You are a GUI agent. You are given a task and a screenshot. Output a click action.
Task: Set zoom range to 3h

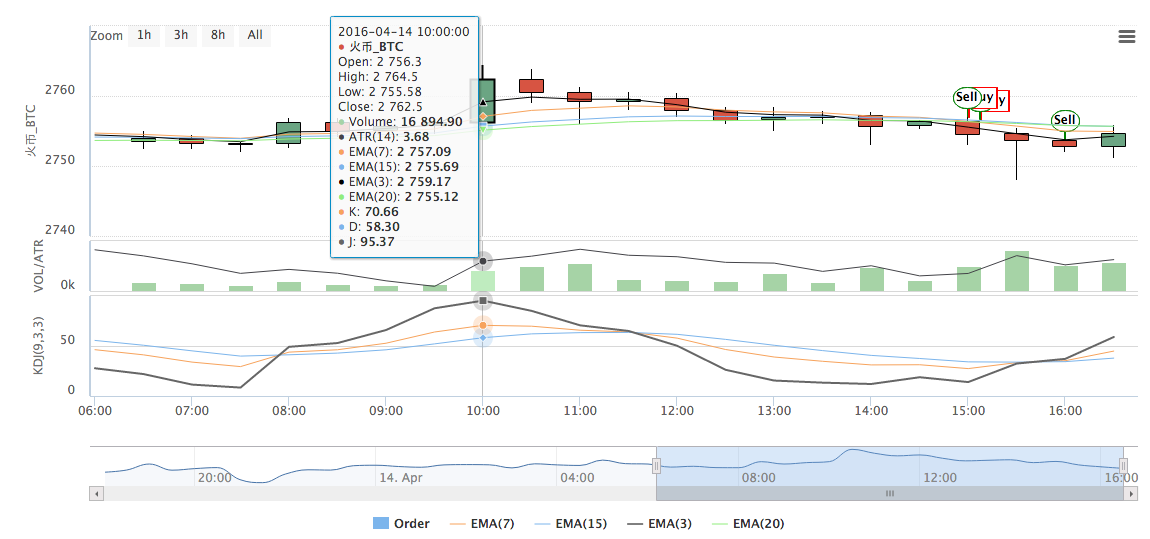[x=180, y=35]
